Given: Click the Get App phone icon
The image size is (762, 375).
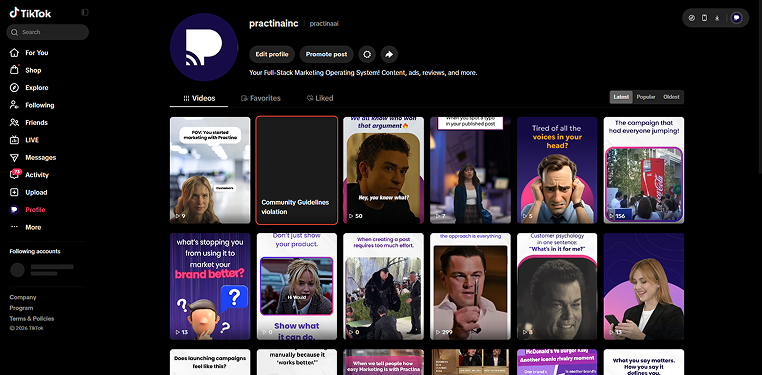Looking at the screenshot, I should click(704, 18).
